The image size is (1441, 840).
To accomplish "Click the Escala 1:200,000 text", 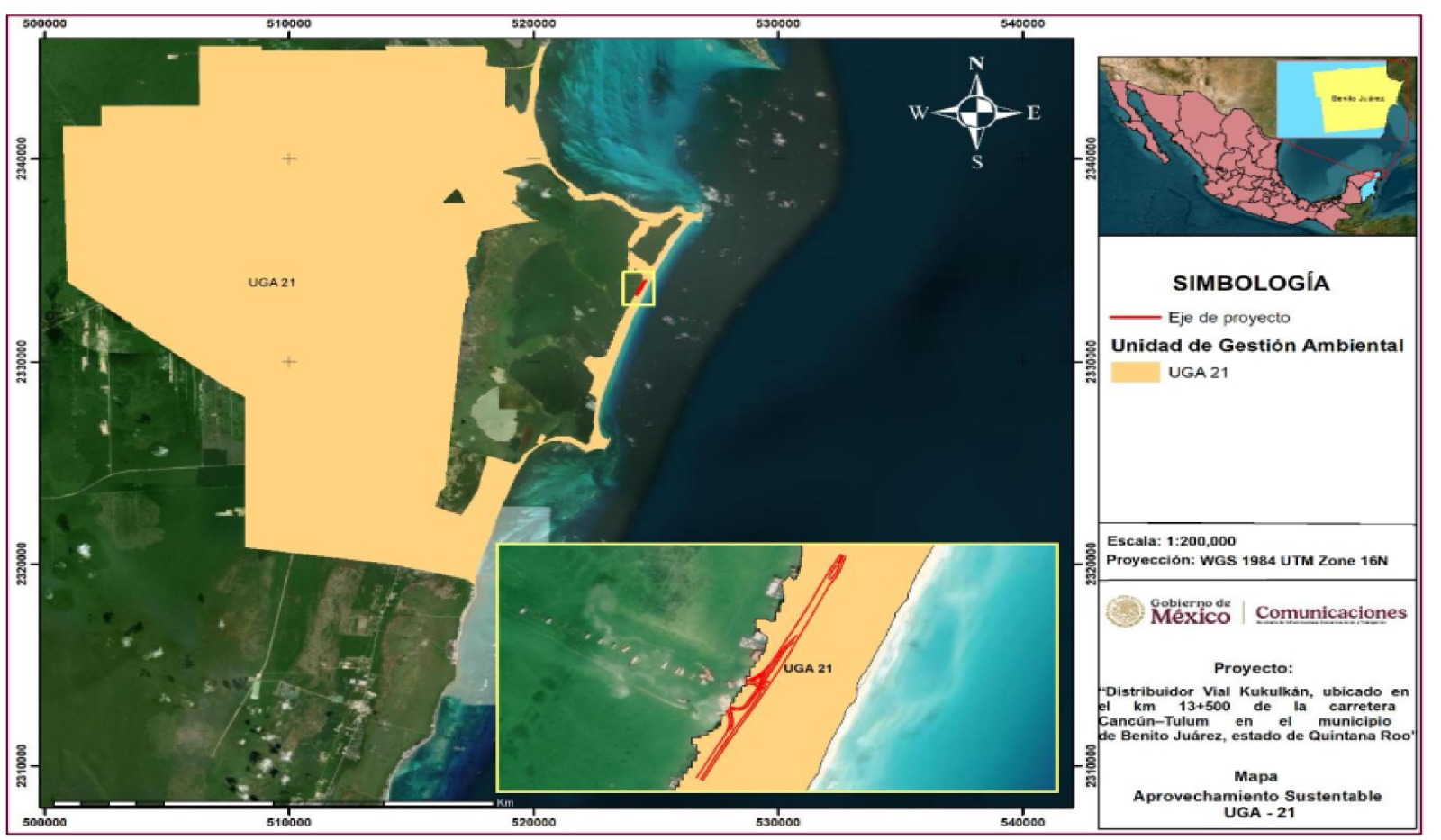I will click(x=1171, y=541).
